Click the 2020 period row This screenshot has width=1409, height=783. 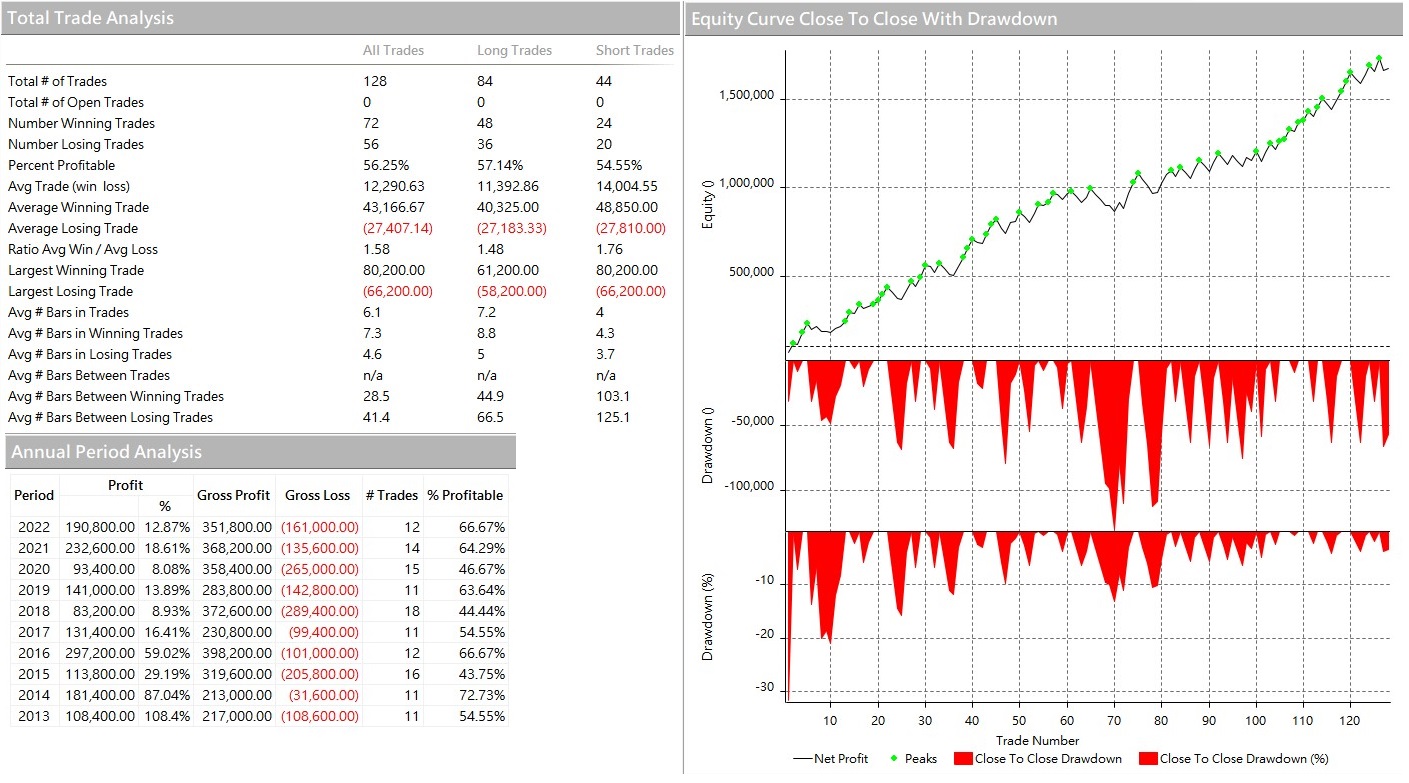[x=259, y=570]
